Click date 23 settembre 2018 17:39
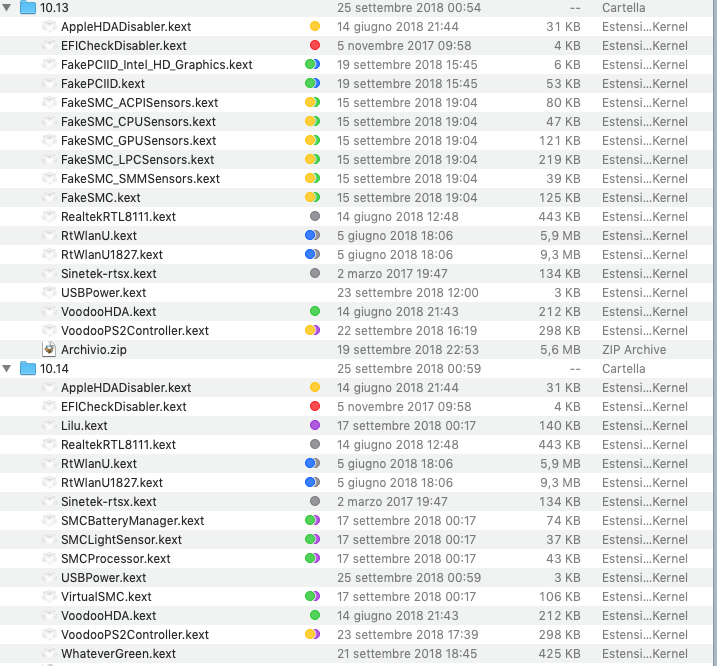The height and width of the screenshot is (666, 717). (x=407, y=635)
